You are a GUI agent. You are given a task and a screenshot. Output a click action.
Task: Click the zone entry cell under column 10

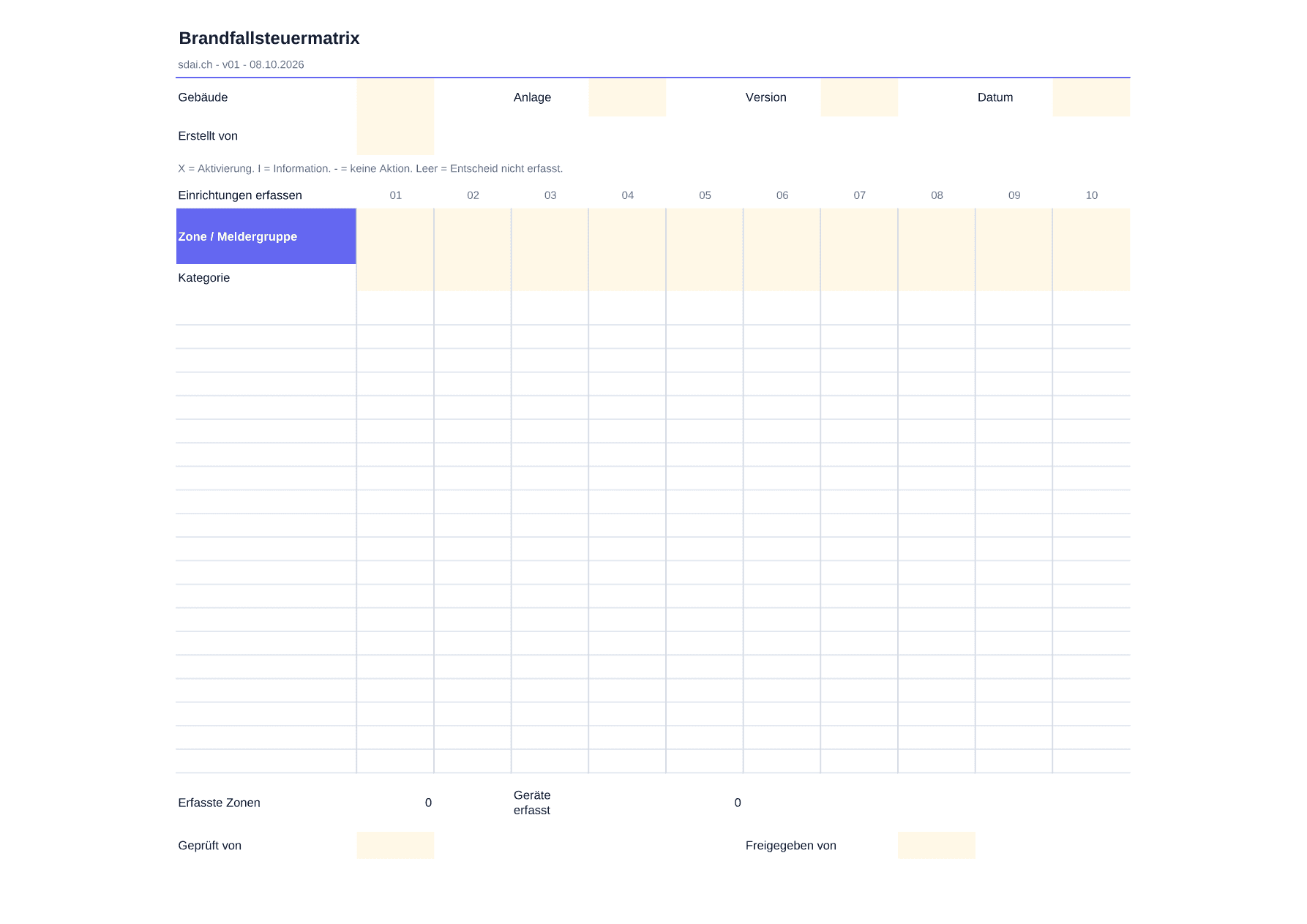(x=1091, y=236)
